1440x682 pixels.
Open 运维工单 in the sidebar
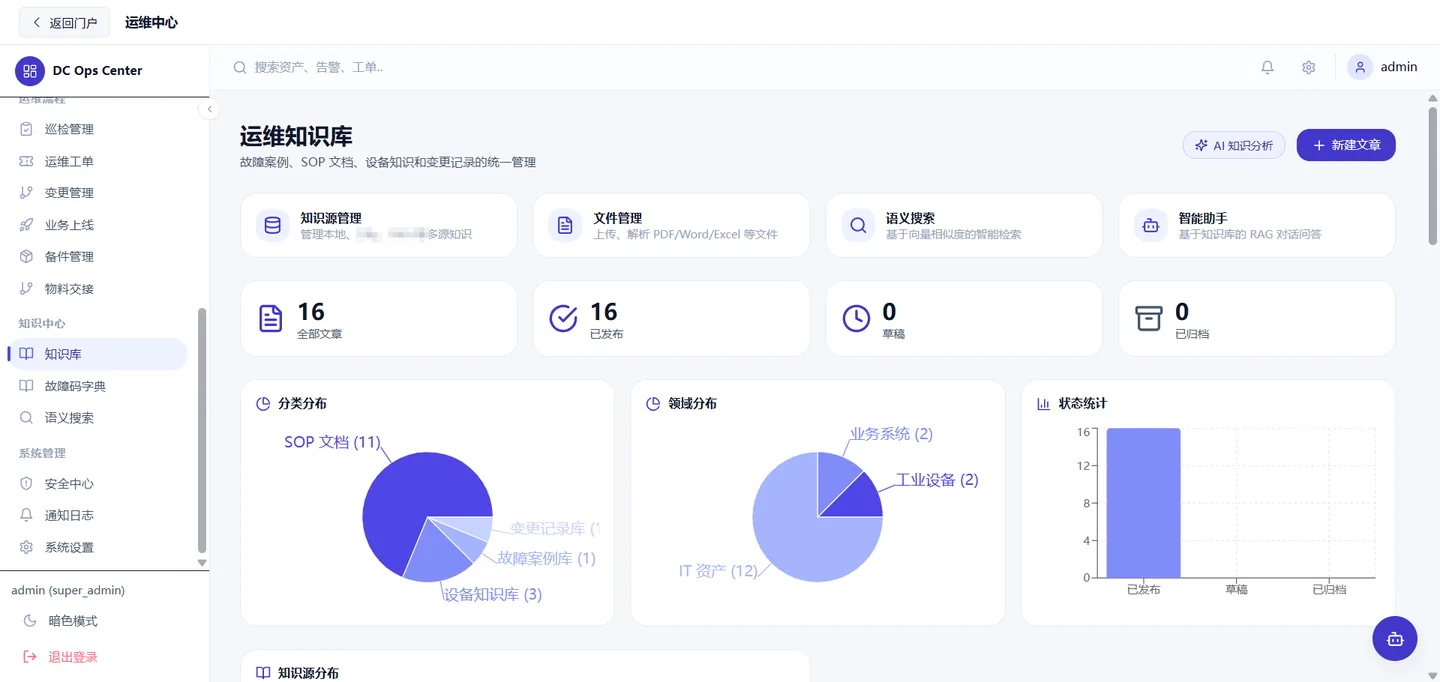click(96, 161)
